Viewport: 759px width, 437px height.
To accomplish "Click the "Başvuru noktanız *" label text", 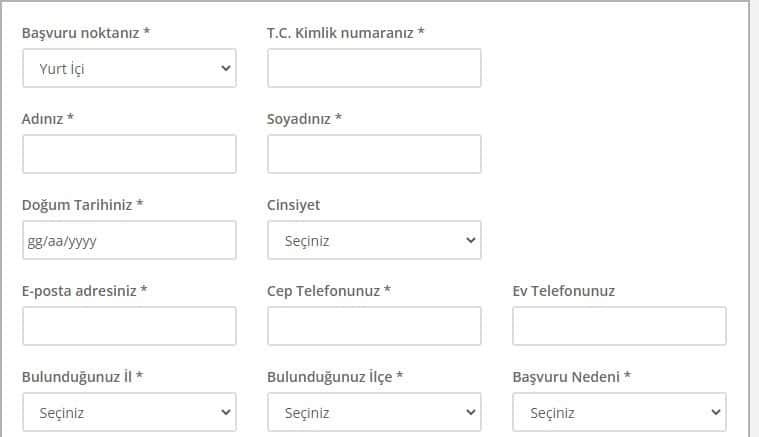I will pyautogui.click(x=86, y=33).
